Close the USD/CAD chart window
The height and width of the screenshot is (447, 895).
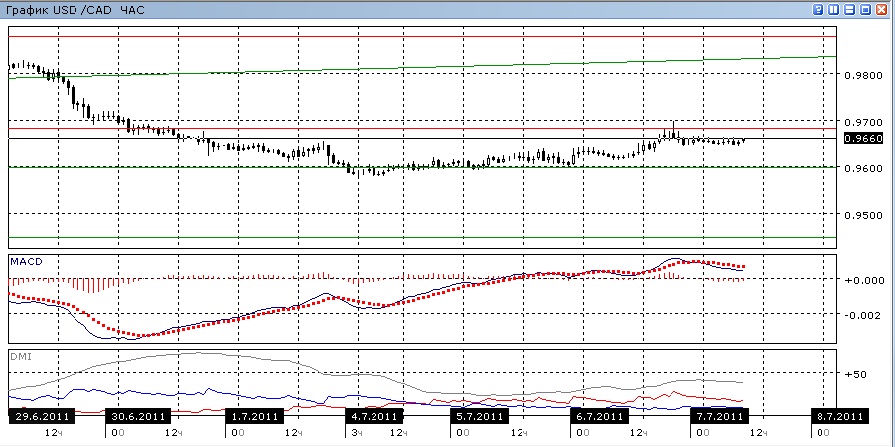[881, 10]
